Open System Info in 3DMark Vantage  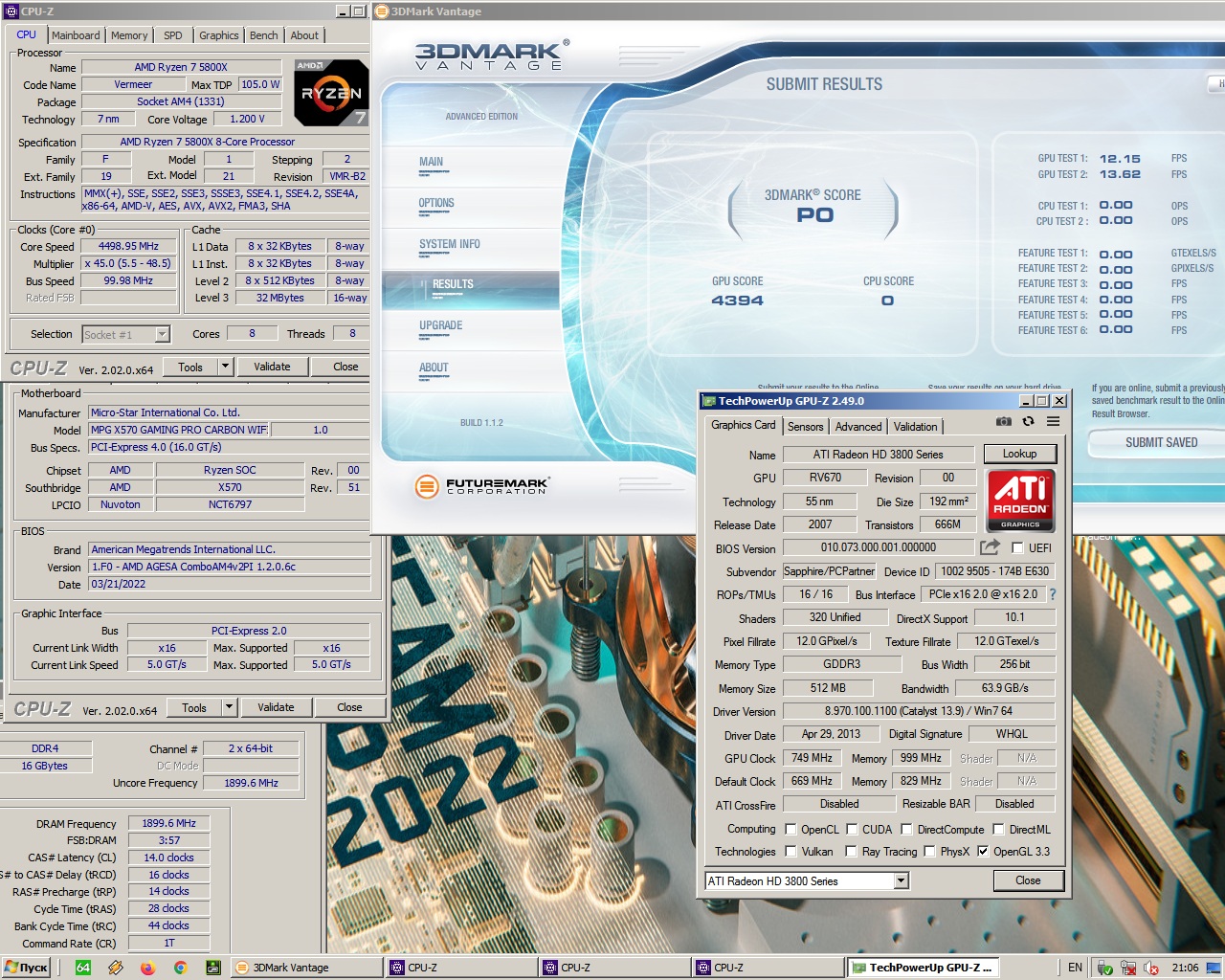pyautogui.click(x=450, y=244)
